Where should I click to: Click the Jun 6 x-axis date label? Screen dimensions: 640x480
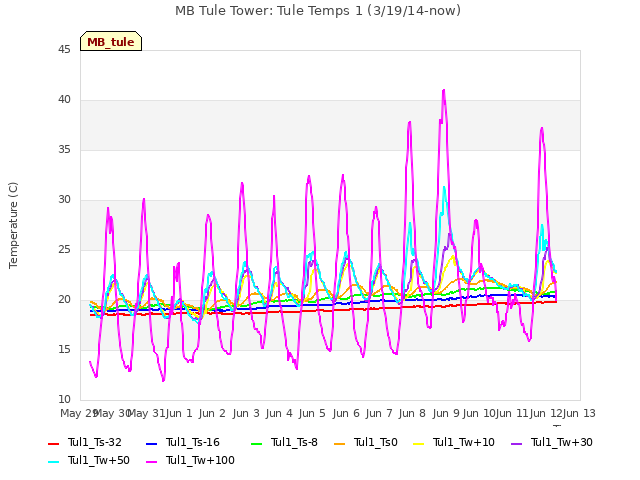click(346, 413)
